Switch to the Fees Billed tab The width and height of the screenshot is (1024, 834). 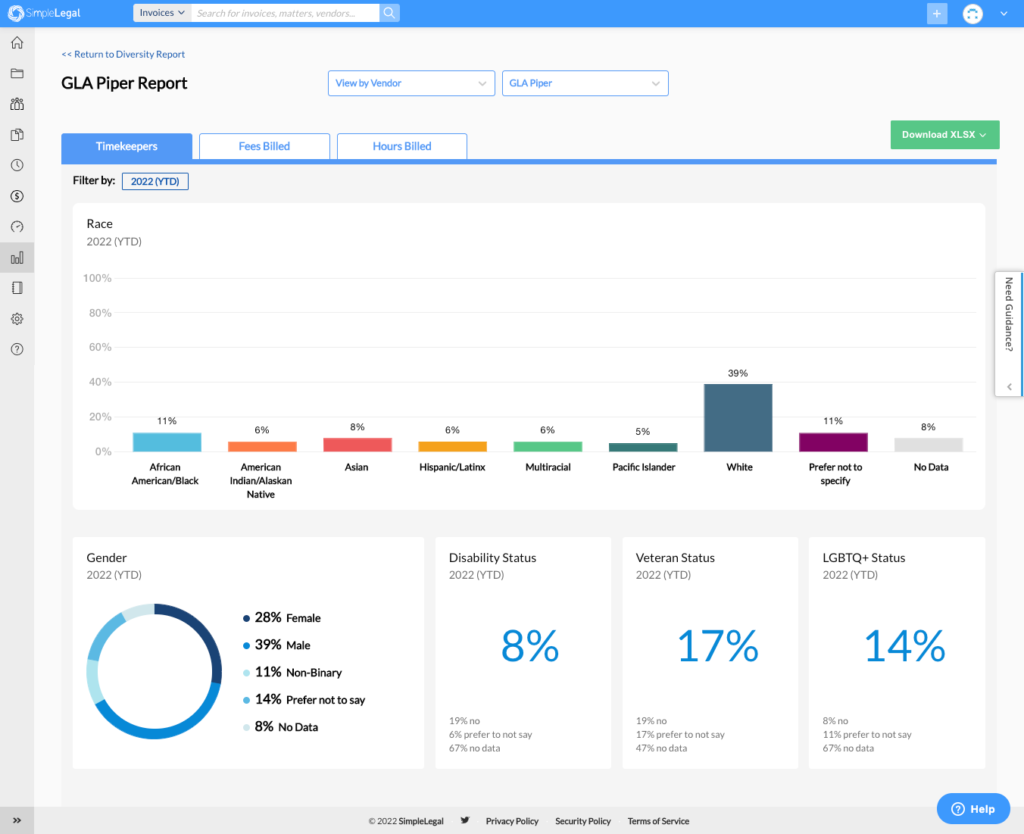click(x=264, y=146)
